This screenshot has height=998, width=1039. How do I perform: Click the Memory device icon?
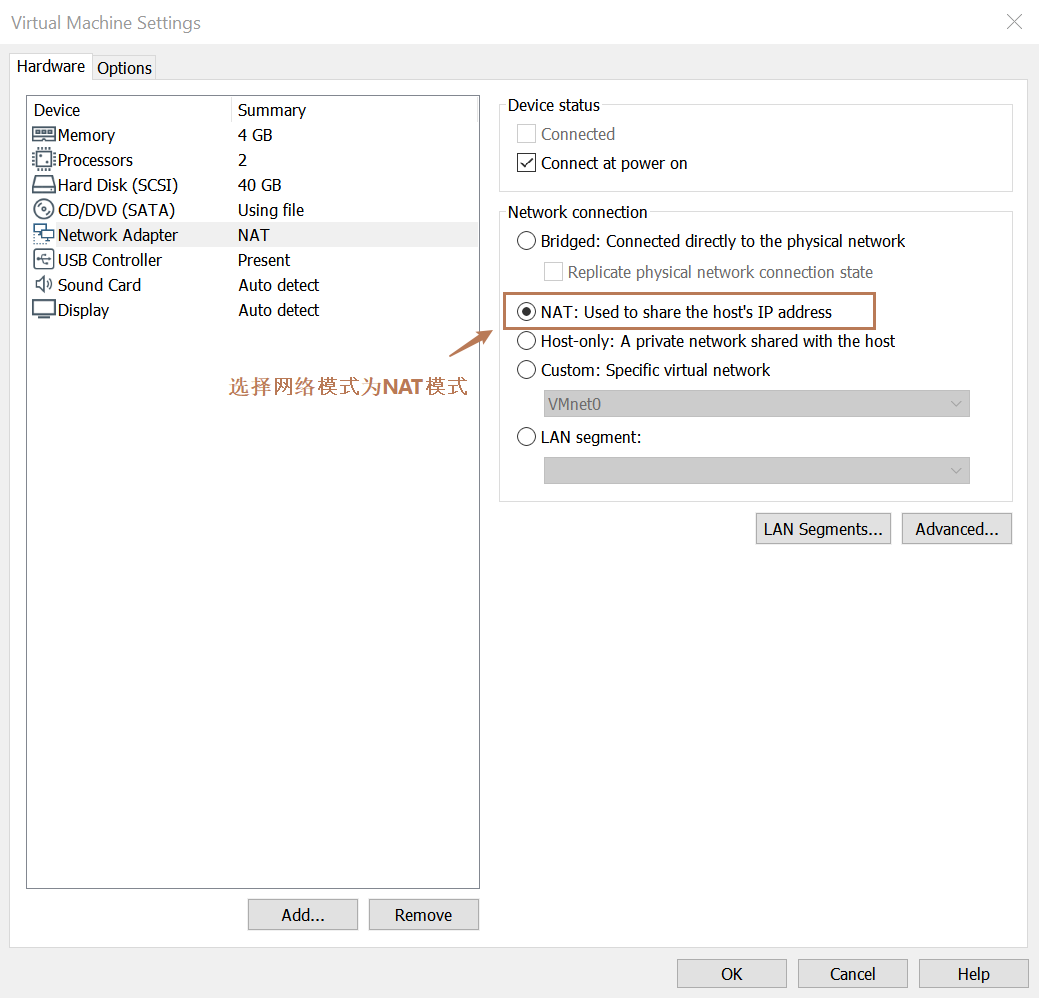pyautogui.click(x=44, y=135)
